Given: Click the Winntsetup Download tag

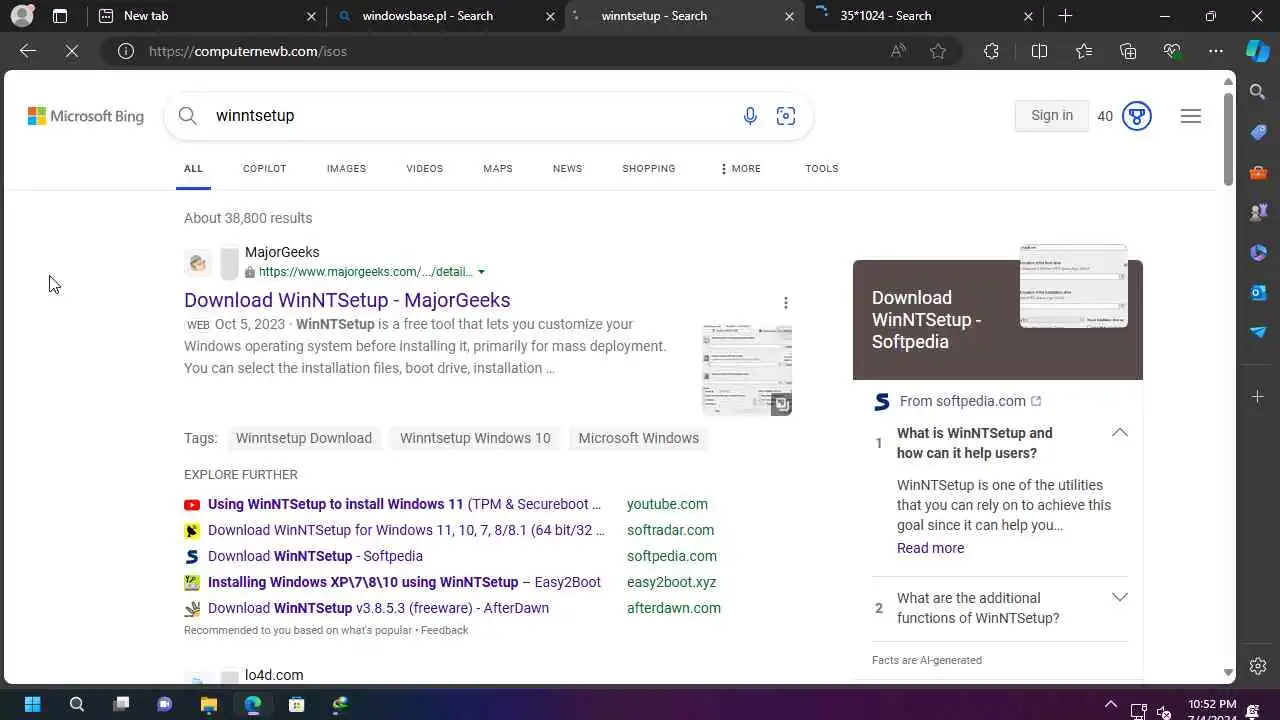Looking at the screenshot, I should click(x=304, y=438).
